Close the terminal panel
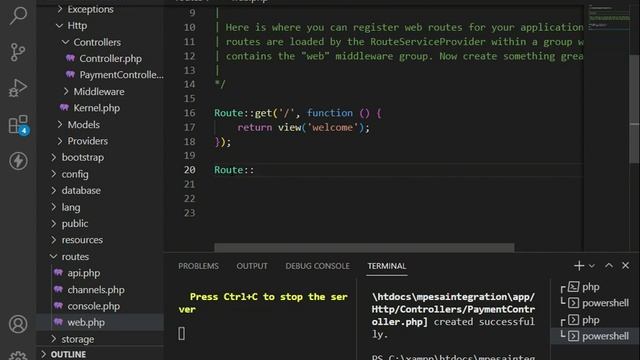The image size is (640, 360). 625,265
